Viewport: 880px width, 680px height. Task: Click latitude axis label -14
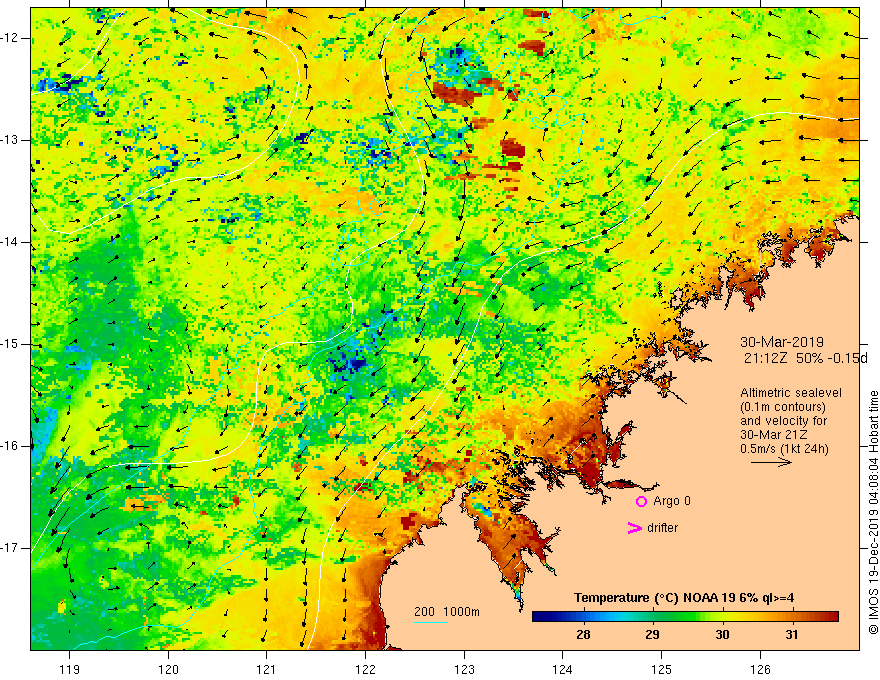[10, 242]
